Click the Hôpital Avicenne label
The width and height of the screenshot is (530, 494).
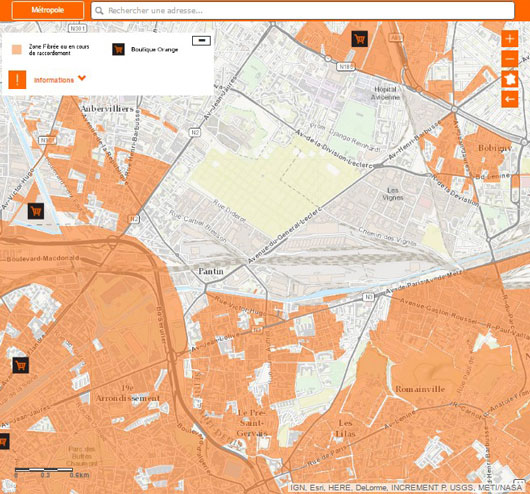click(x=385, y=93)
